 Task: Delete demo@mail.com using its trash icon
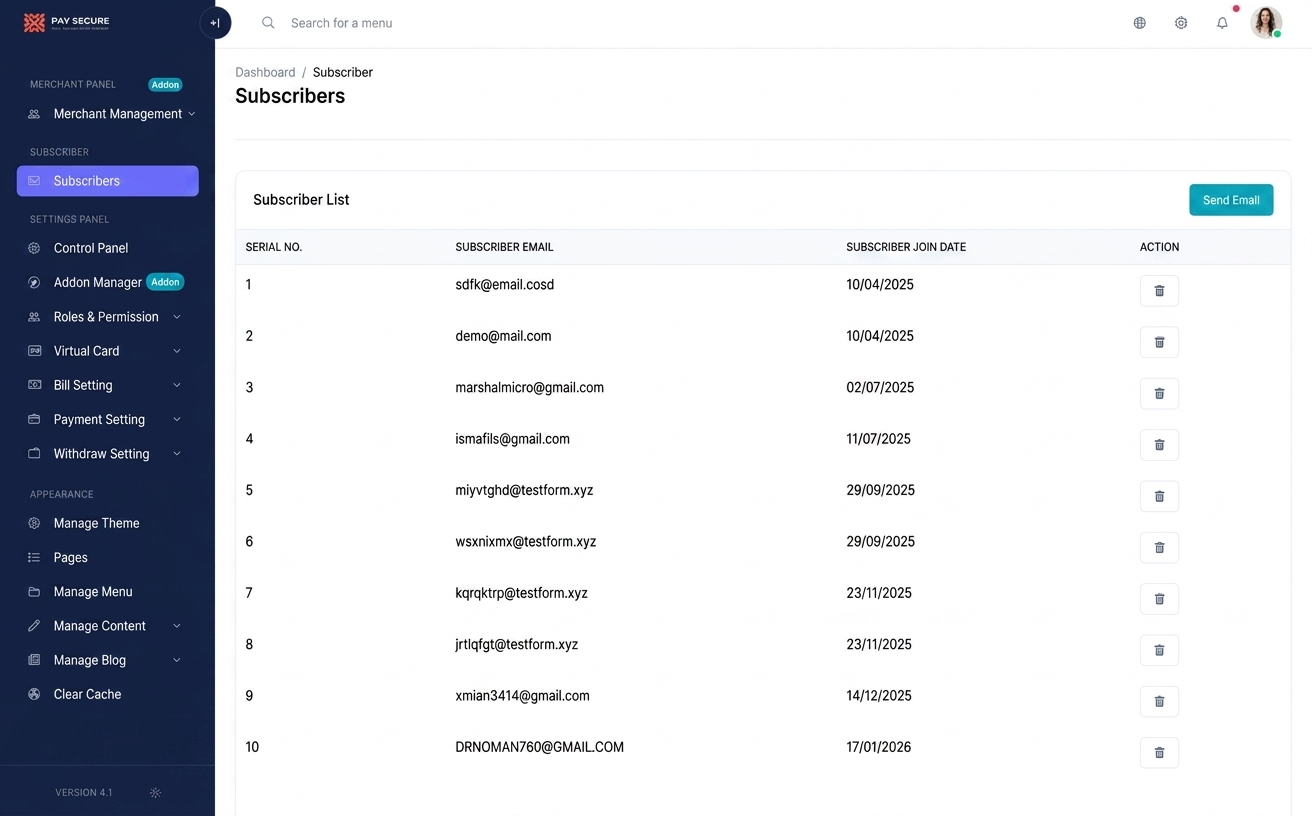point(1159,342)
